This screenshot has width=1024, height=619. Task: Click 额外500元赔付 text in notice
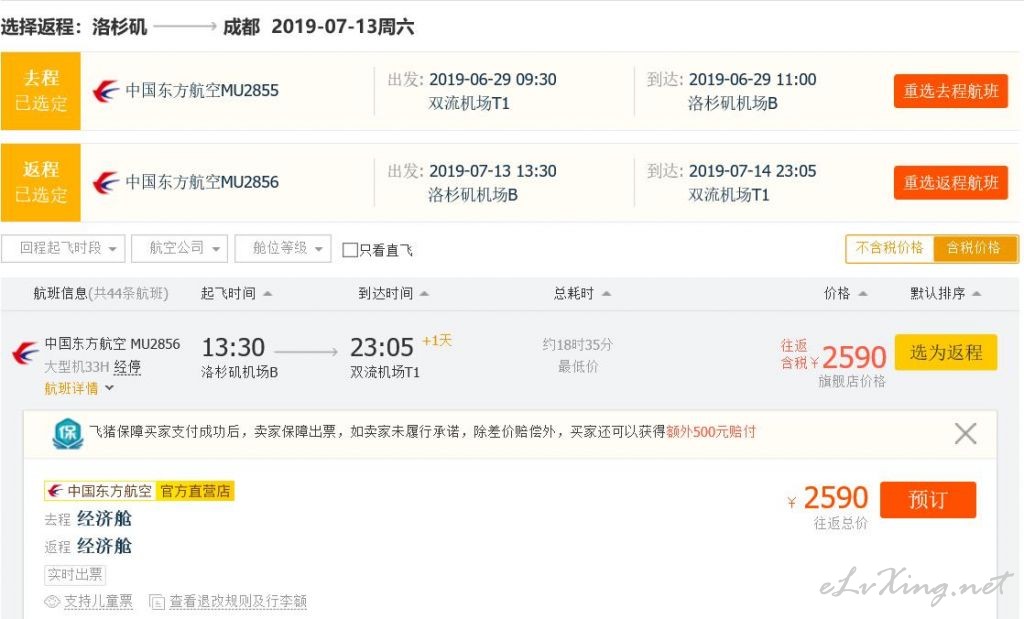click(711, 432)
